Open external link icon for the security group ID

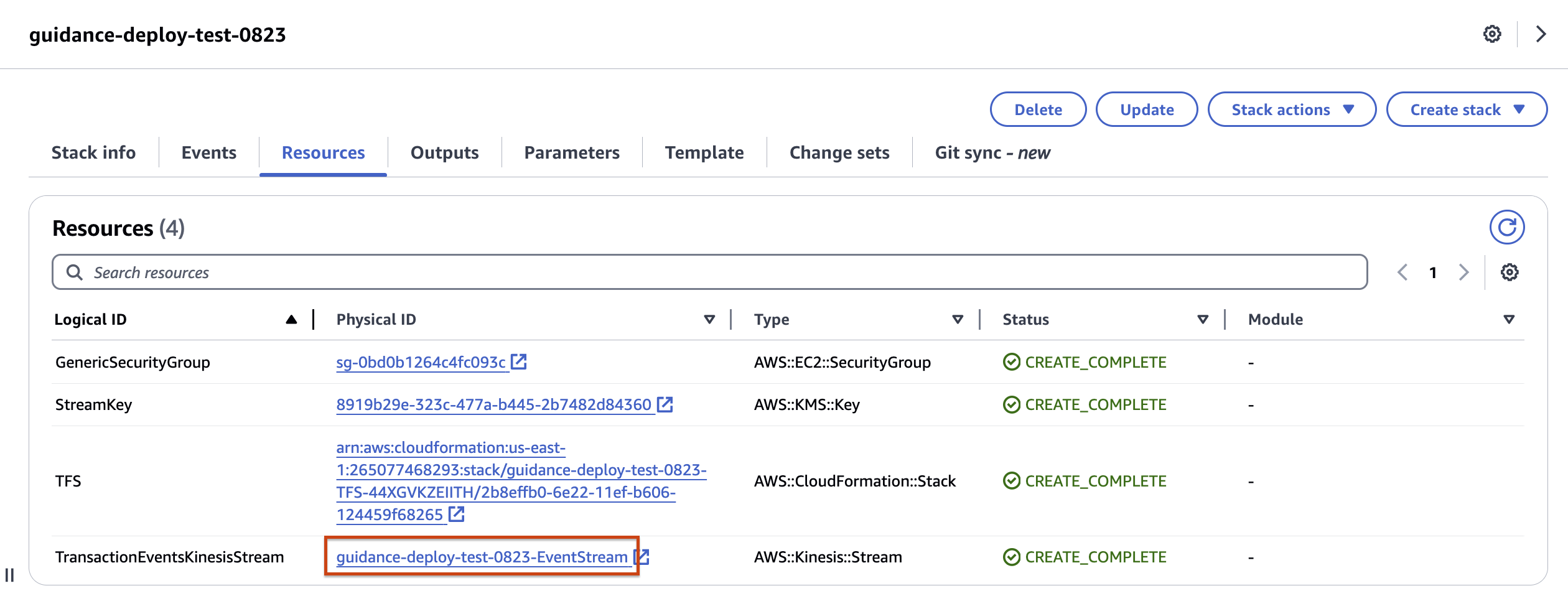518,361
